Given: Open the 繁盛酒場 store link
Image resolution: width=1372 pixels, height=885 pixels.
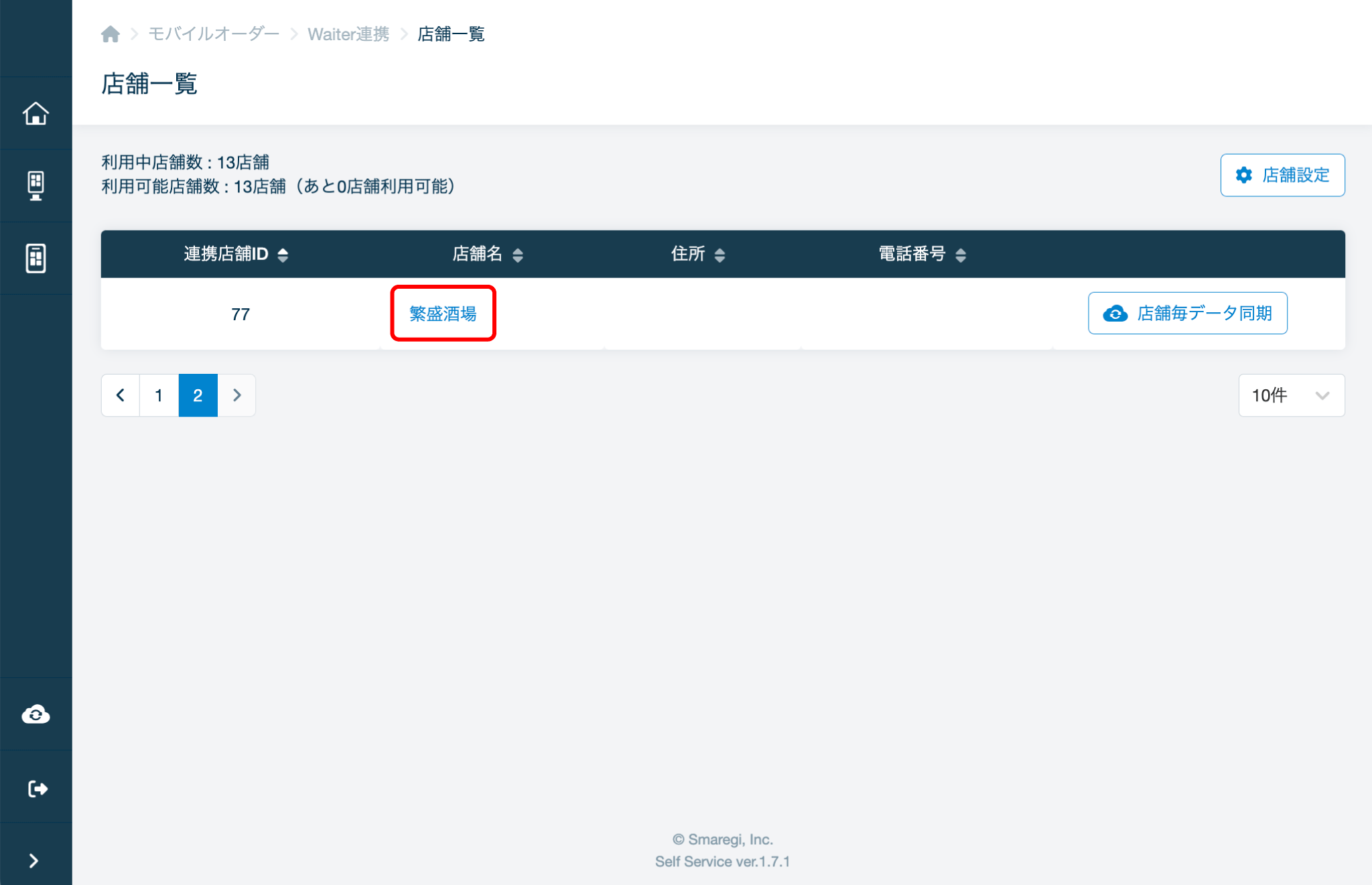Looking at the screenshot, I should [x=443, y=314].
